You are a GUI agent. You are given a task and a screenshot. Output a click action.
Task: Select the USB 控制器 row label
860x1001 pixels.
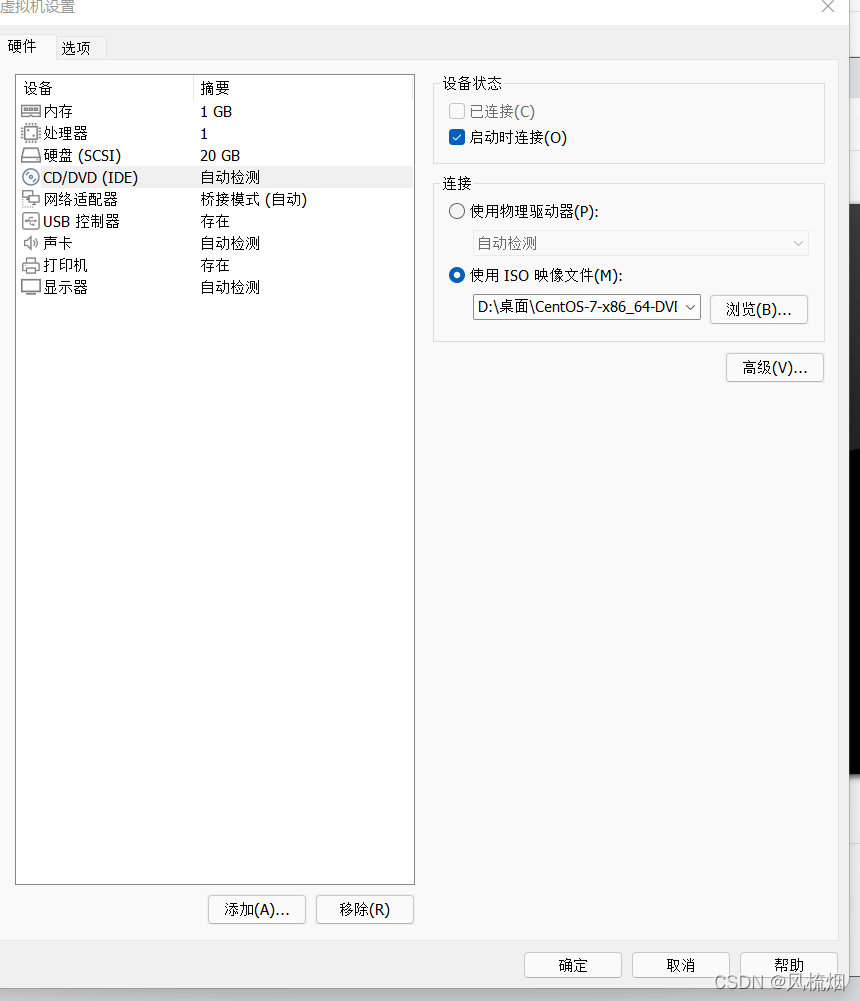[x=81, y=222]
